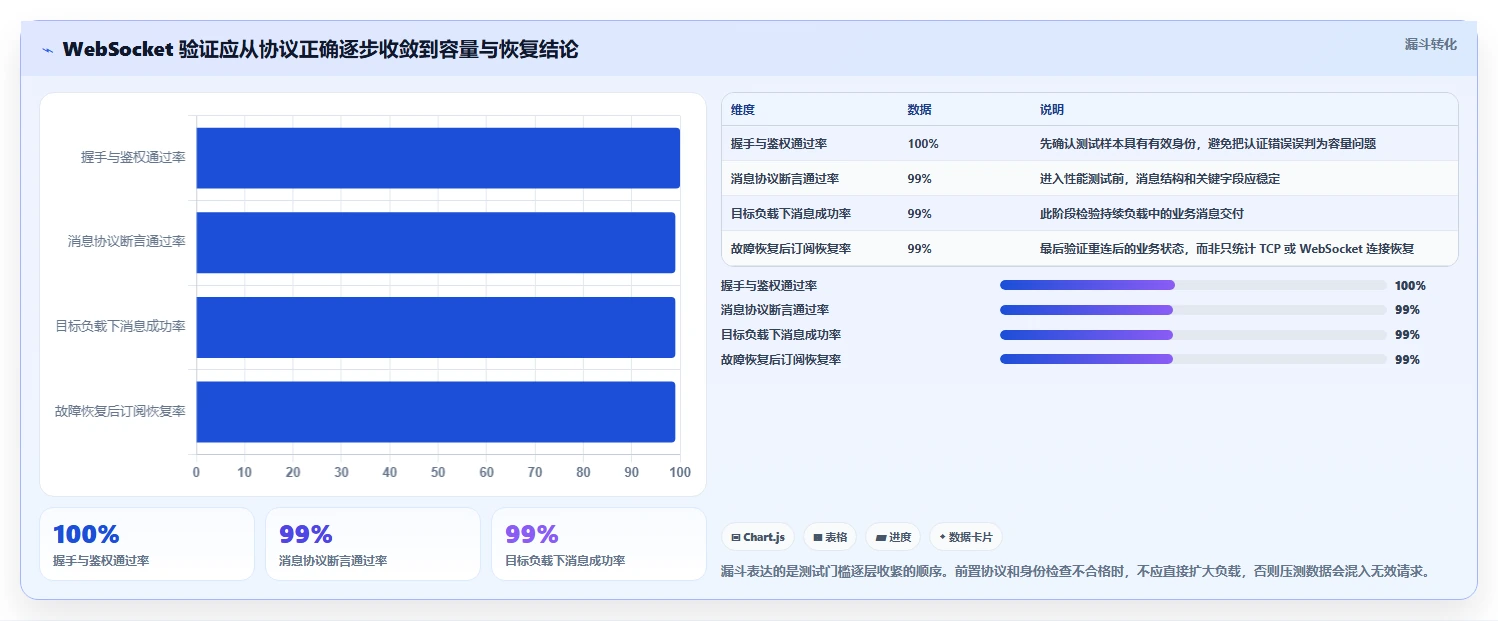
Task: Click the description starting 最后验证重连后的业务状态
Action: (x=1227, y=249)
